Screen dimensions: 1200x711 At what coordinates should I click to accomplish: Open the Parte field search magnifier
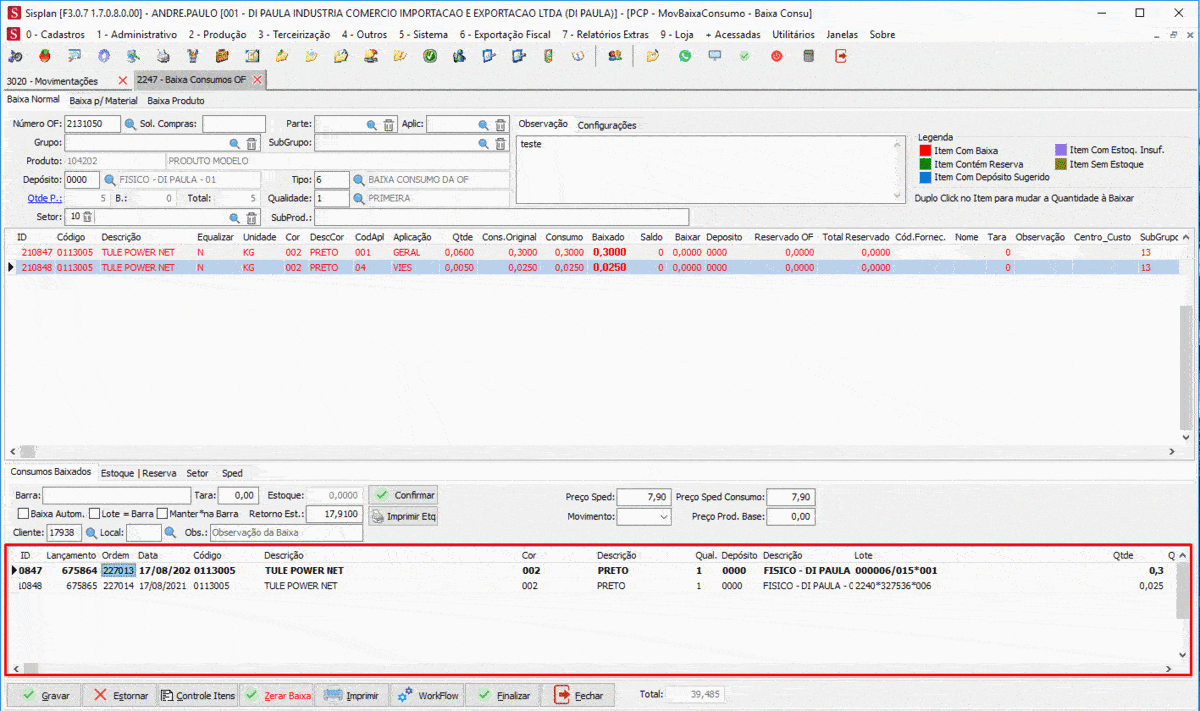click(x=372, y=125)
